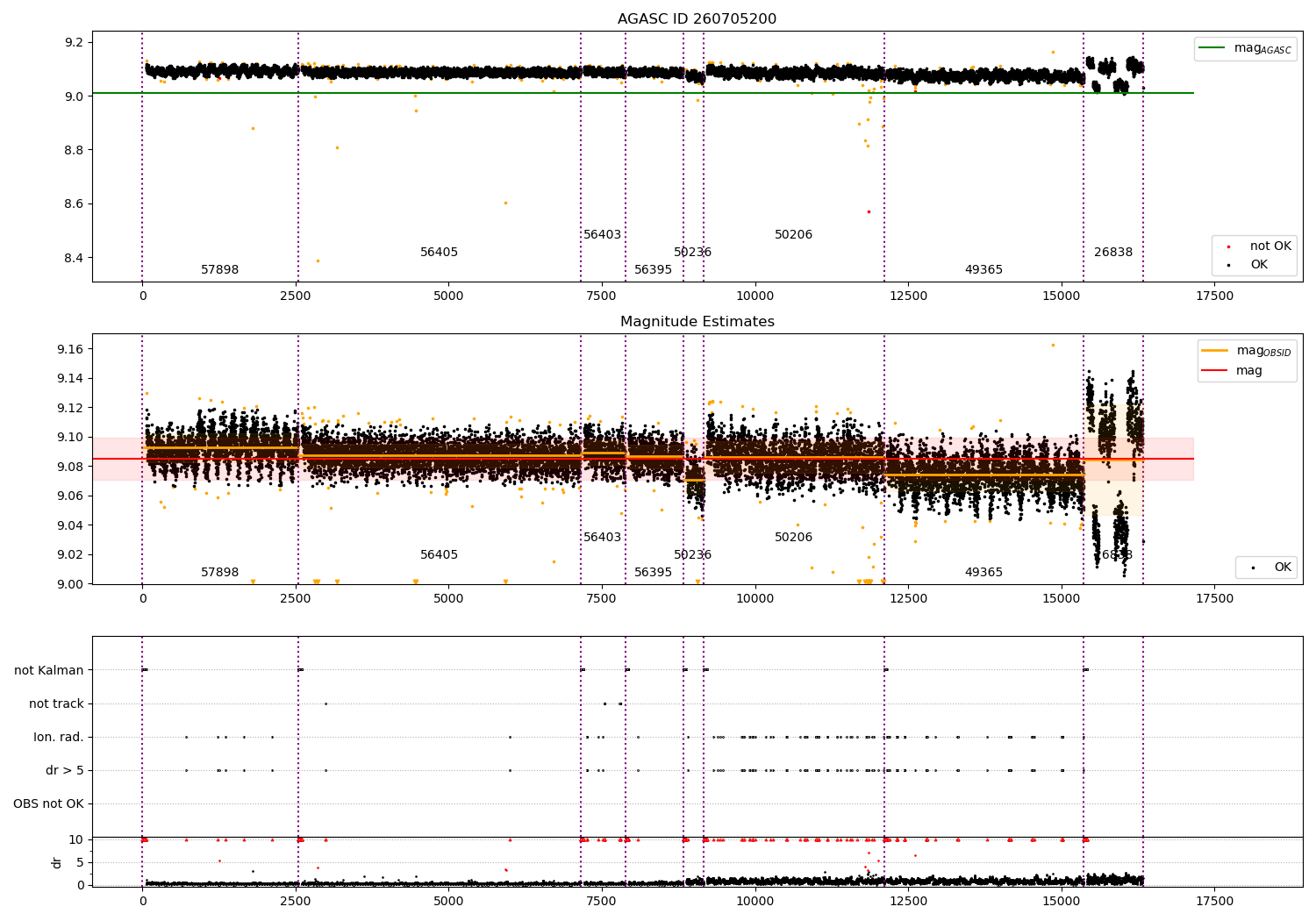The image size is (1316, 921).
Task: Click the 'Magnitude Estimates' plot title
Action: pyautogui.click(x=697, y=322)
